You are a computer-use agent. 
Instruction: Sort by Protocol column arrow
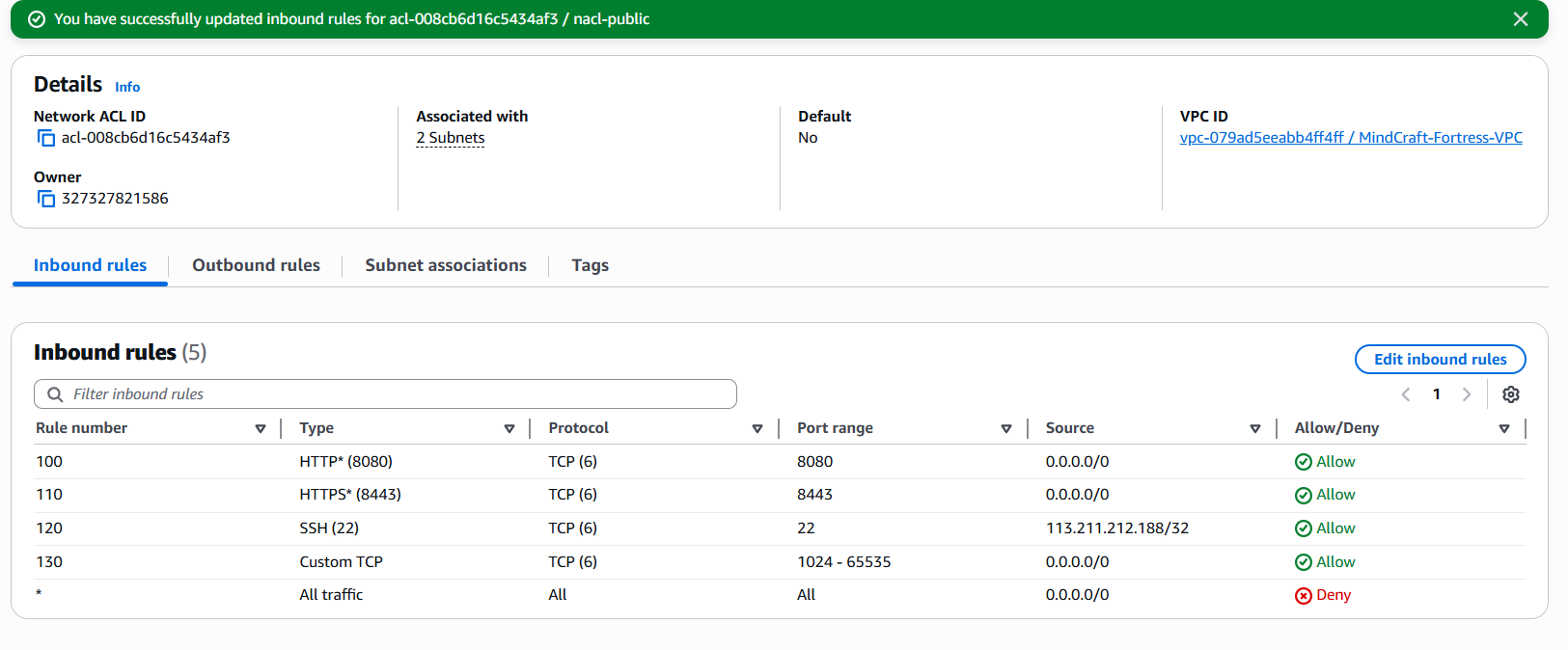click(757, 428)
